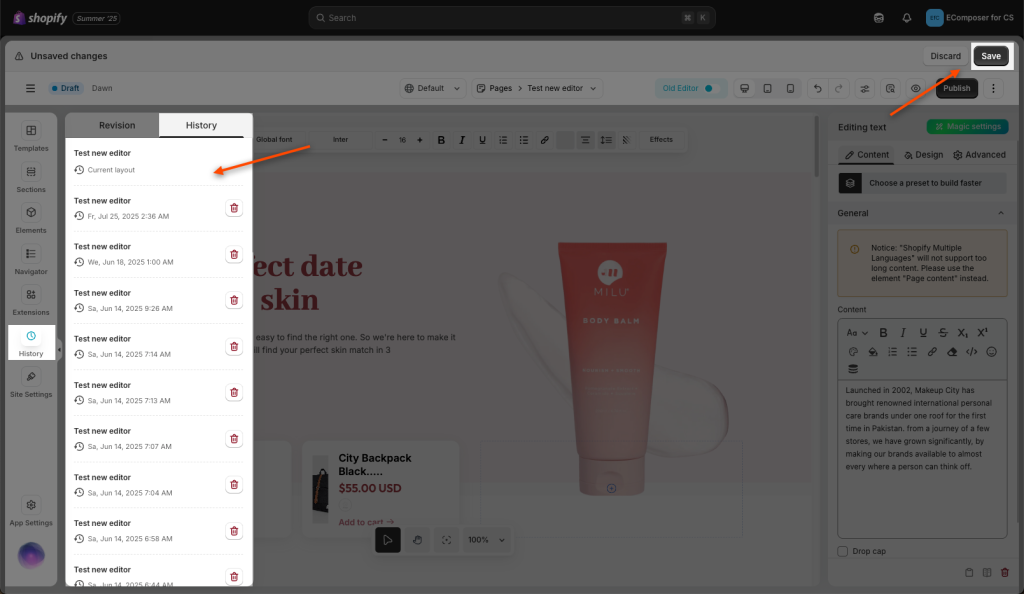Open the background fill color tool in the Content editor
1024x594 pixels.
(x=872, y=352)
